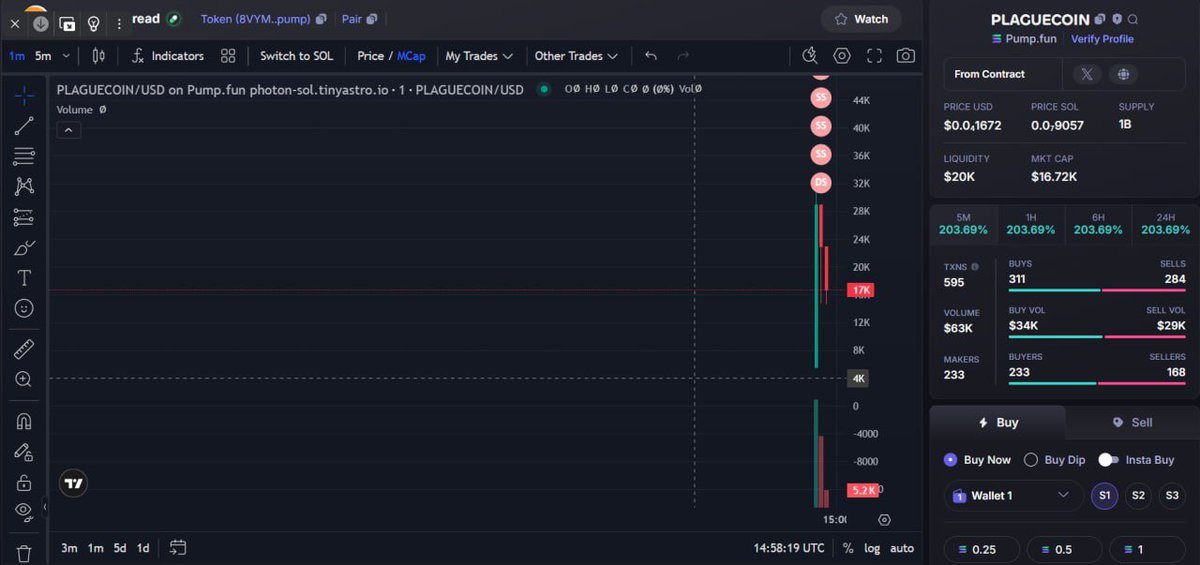Copy the token address
This screenshot has width=1200, height=565.
click(320, 19)
